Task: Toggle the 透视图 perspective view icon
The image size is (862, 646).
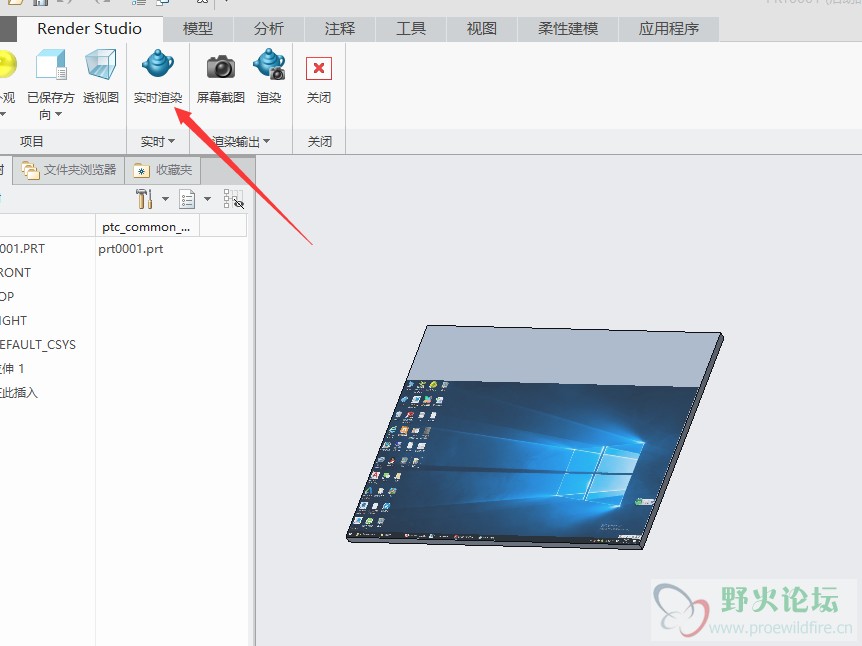Action: click(101, 65)
